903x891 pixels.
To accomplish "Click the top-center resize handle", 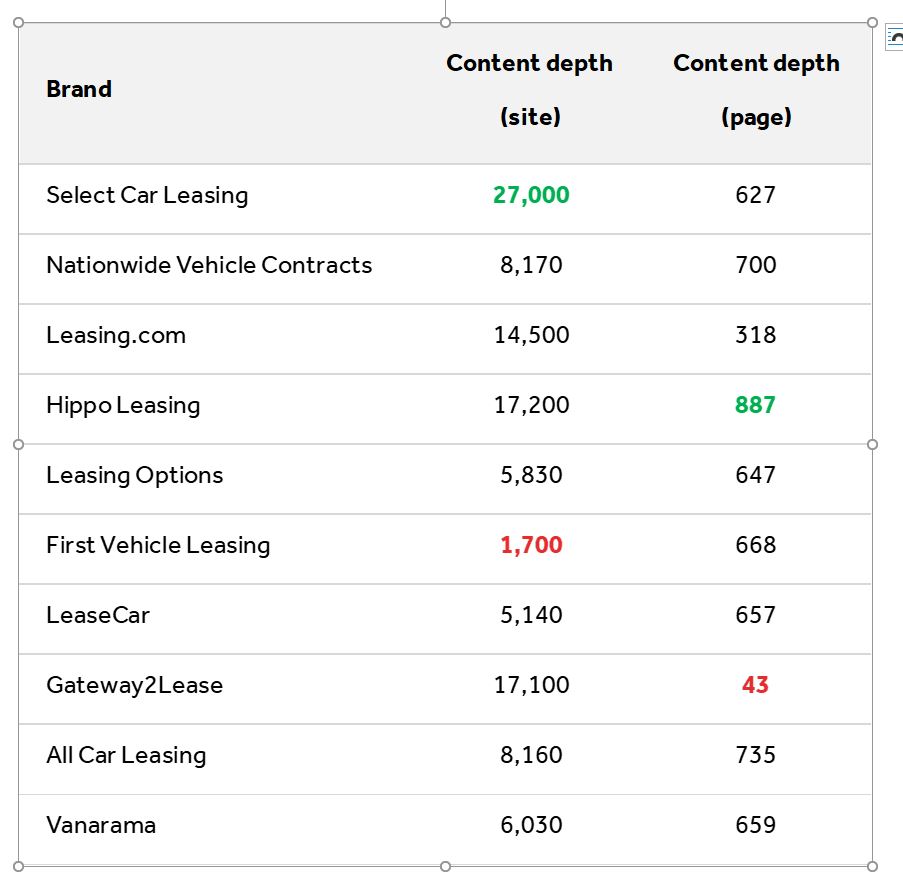I will pos(445,22).
